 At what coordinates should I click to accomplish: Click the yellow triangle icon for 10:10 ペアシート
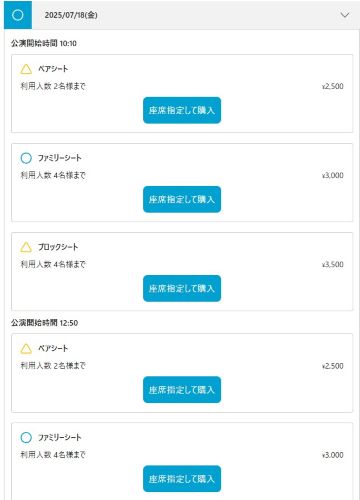pos(26,69)
